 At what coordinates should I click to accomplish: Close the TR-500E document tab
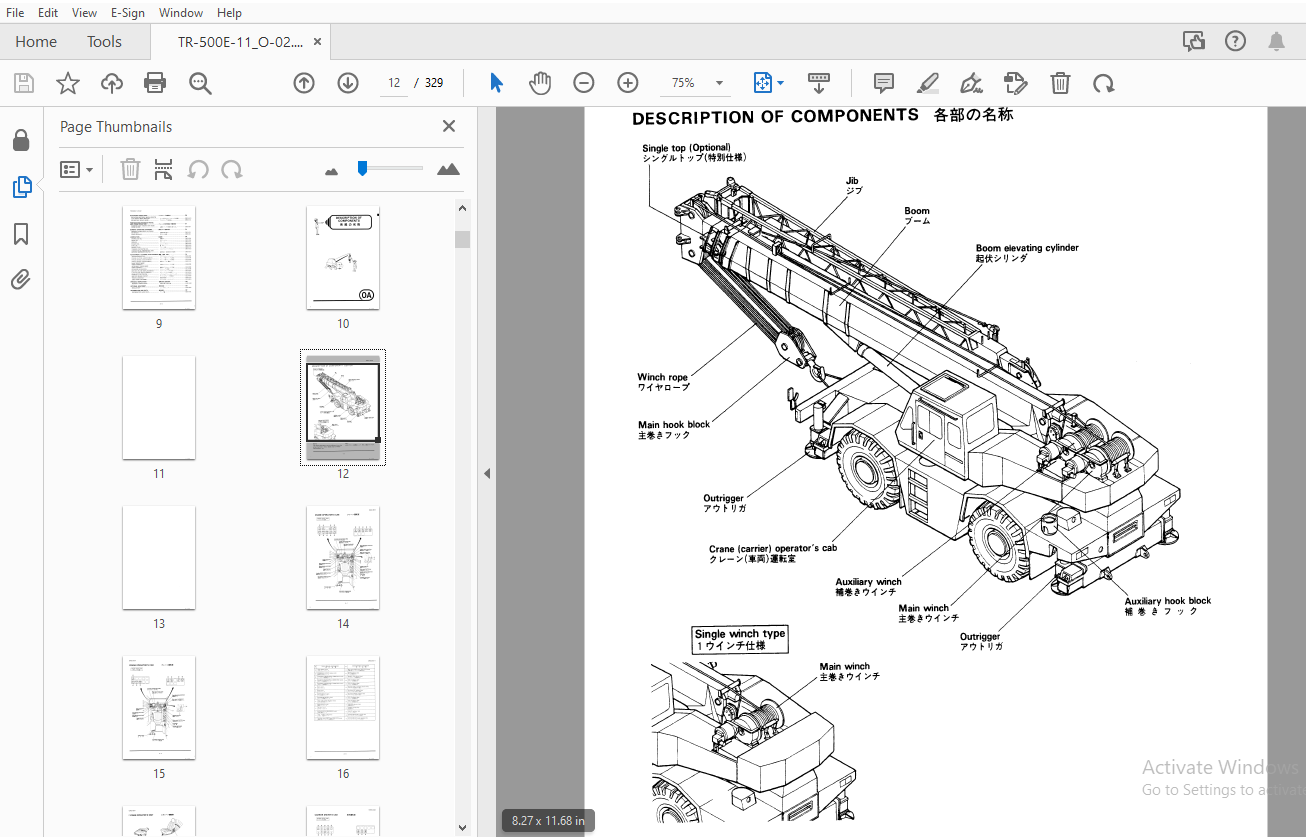point(318,42)
